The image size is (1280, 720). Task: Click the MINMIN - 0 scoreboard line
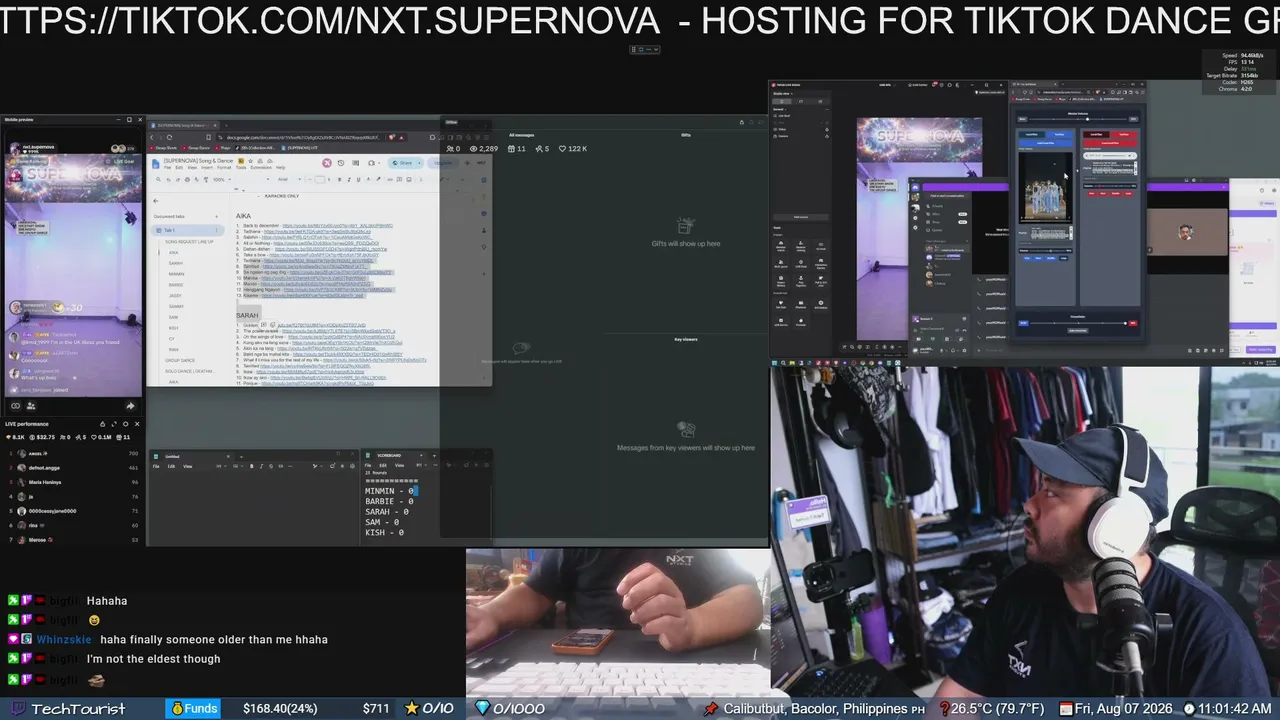tap(391, 491)
